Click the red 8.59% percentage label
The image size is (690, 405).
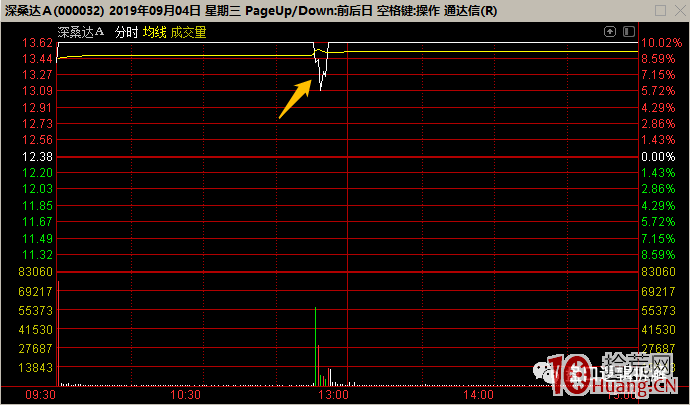click(x=658, y=59)
